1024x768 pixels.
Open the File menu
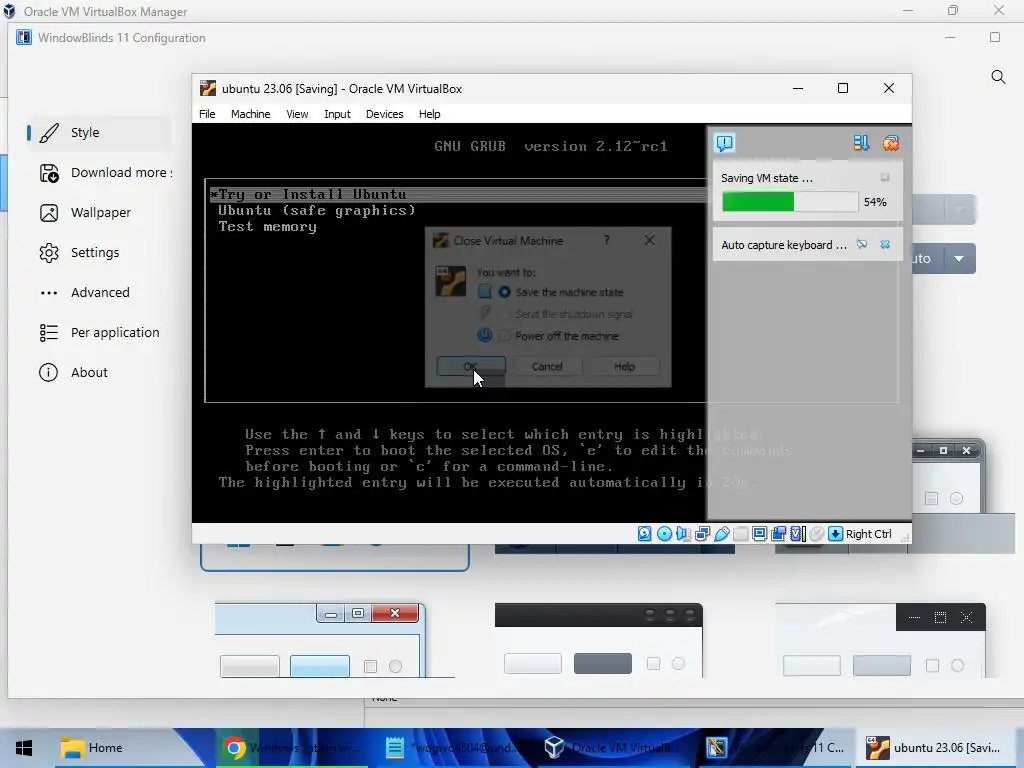(207, 114)
